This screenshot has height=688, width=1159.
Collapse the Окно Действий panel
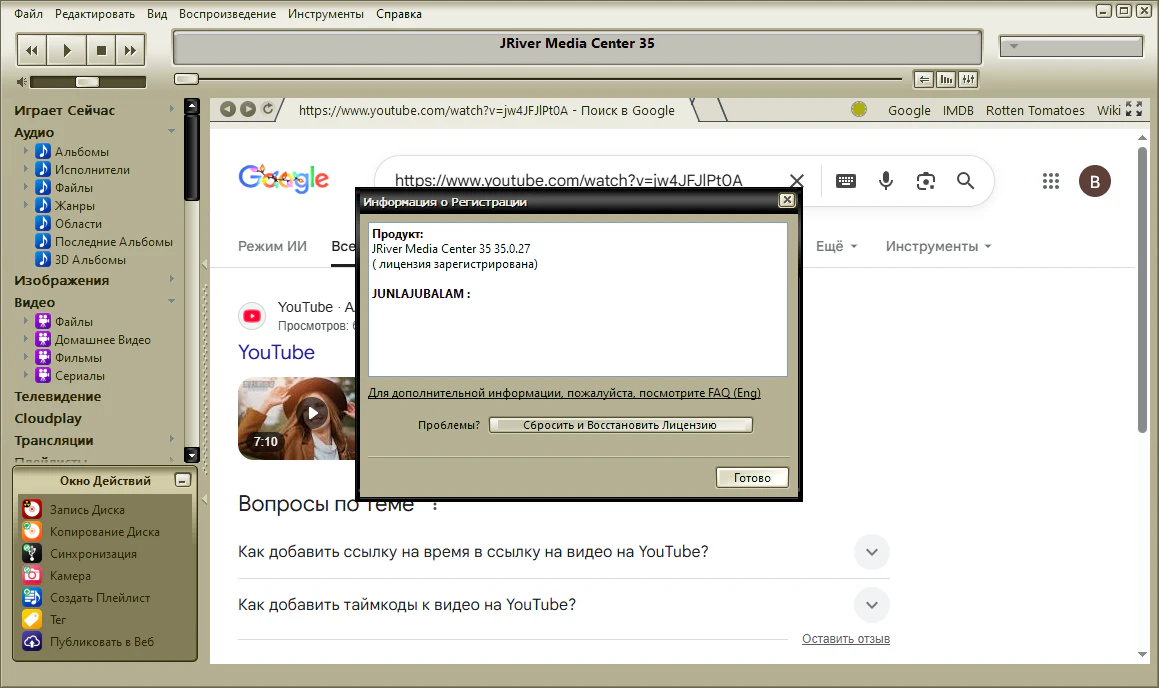(181, 480)
